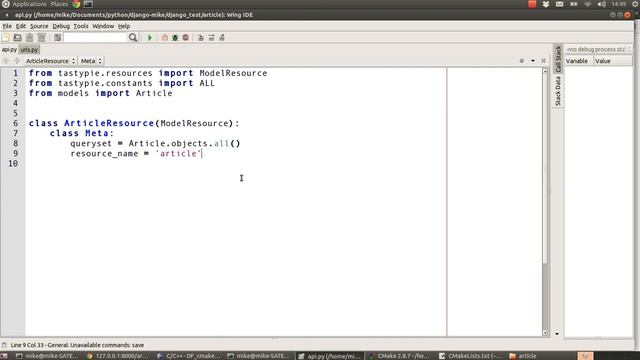Viewport: 640px width, 360px height.
Task: Open the Wi-Fi network indicator
Action: (x=588, y=4)
